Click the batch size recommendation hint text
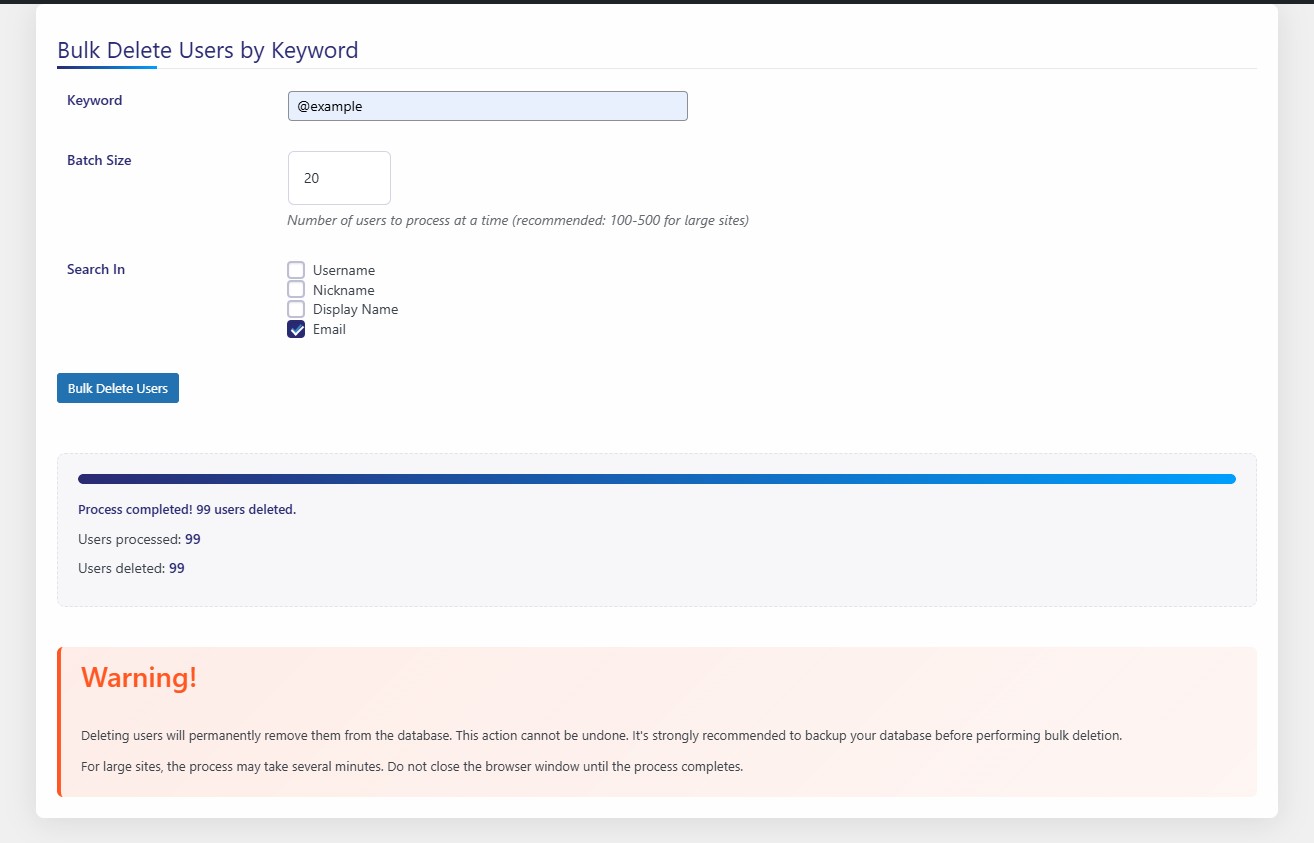This screenshot has height=843, width=1314. (518, 220)
